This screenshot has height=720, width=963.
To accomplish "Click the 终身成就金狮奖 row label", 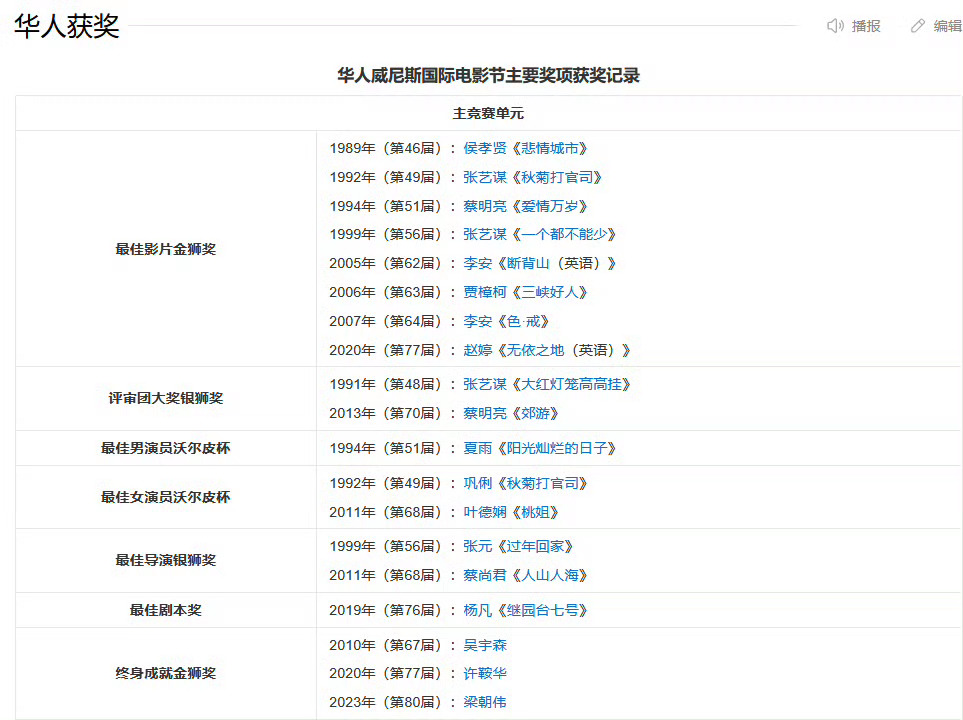I will click(x=166, y=673).
